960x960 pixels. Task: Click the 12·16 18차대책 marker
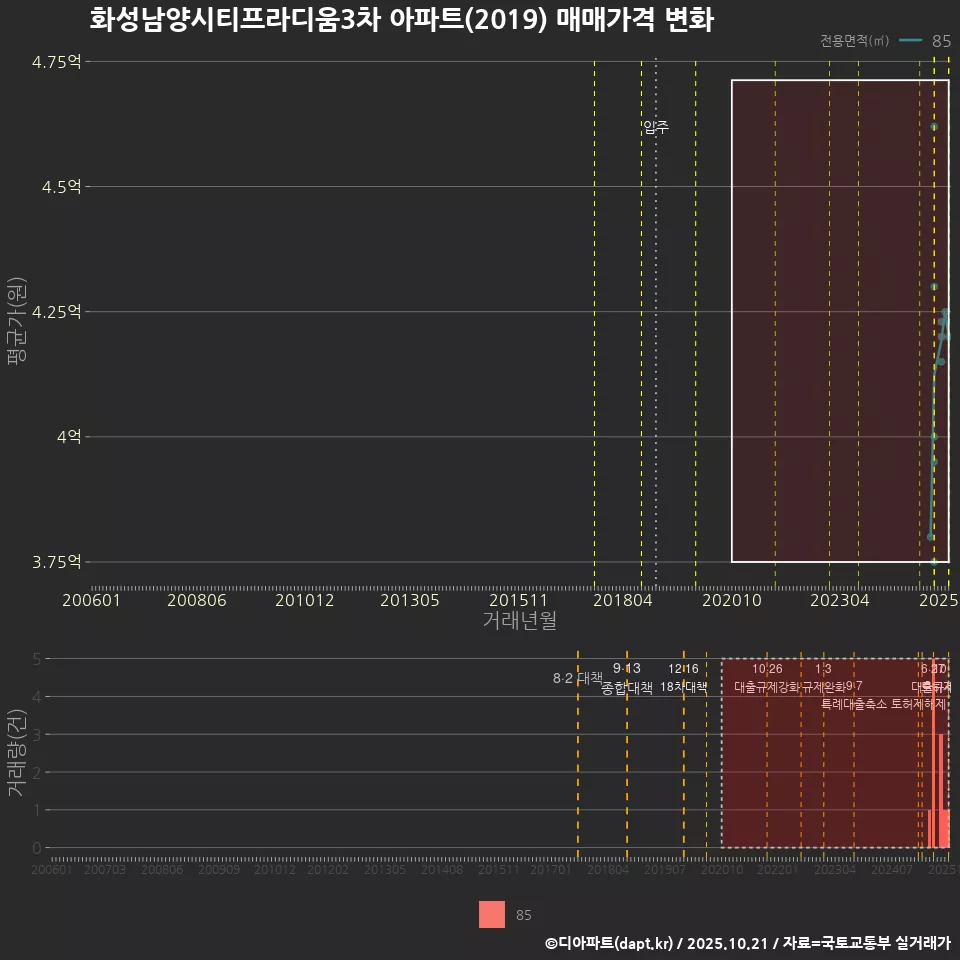pos(682,678)
